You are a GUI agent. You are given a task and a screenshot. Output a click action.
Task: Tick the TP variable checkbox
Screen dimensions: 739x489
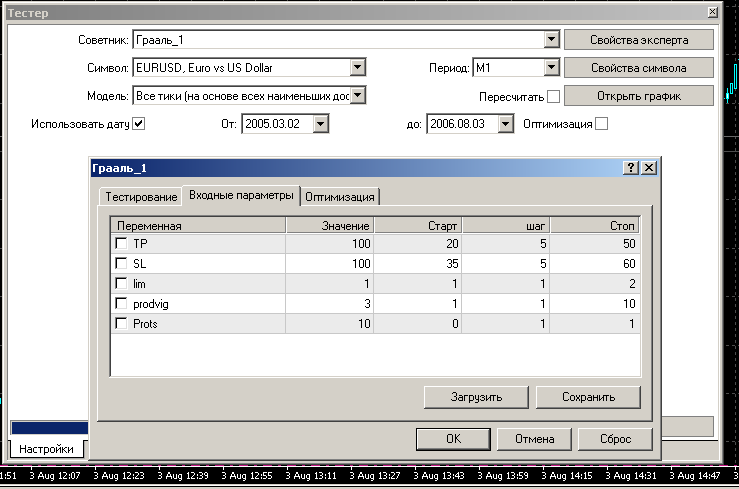tap(121, 244)
